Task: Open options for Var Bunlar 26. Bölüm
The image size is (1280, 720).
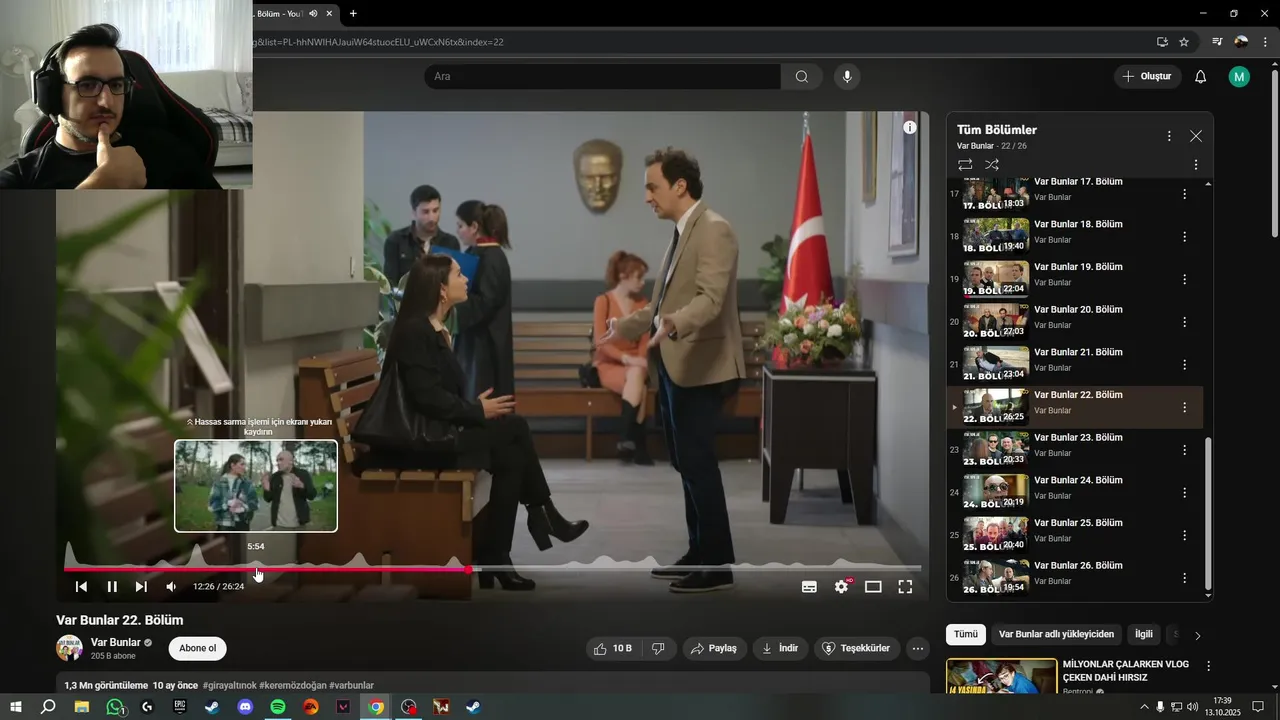Action: pyautogui.click(x=1184, y=578)
